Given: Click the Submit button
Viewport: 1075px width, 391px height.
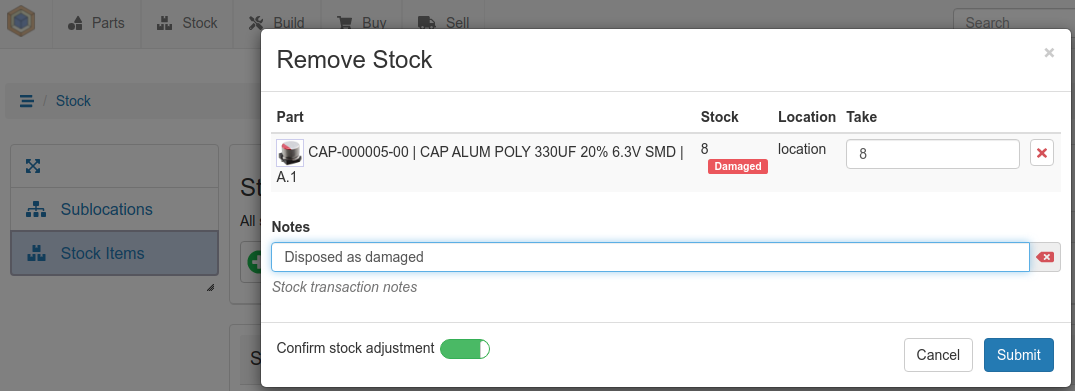Looking at the screenshot, I should pyautogui.click(x=1019, y=355).
